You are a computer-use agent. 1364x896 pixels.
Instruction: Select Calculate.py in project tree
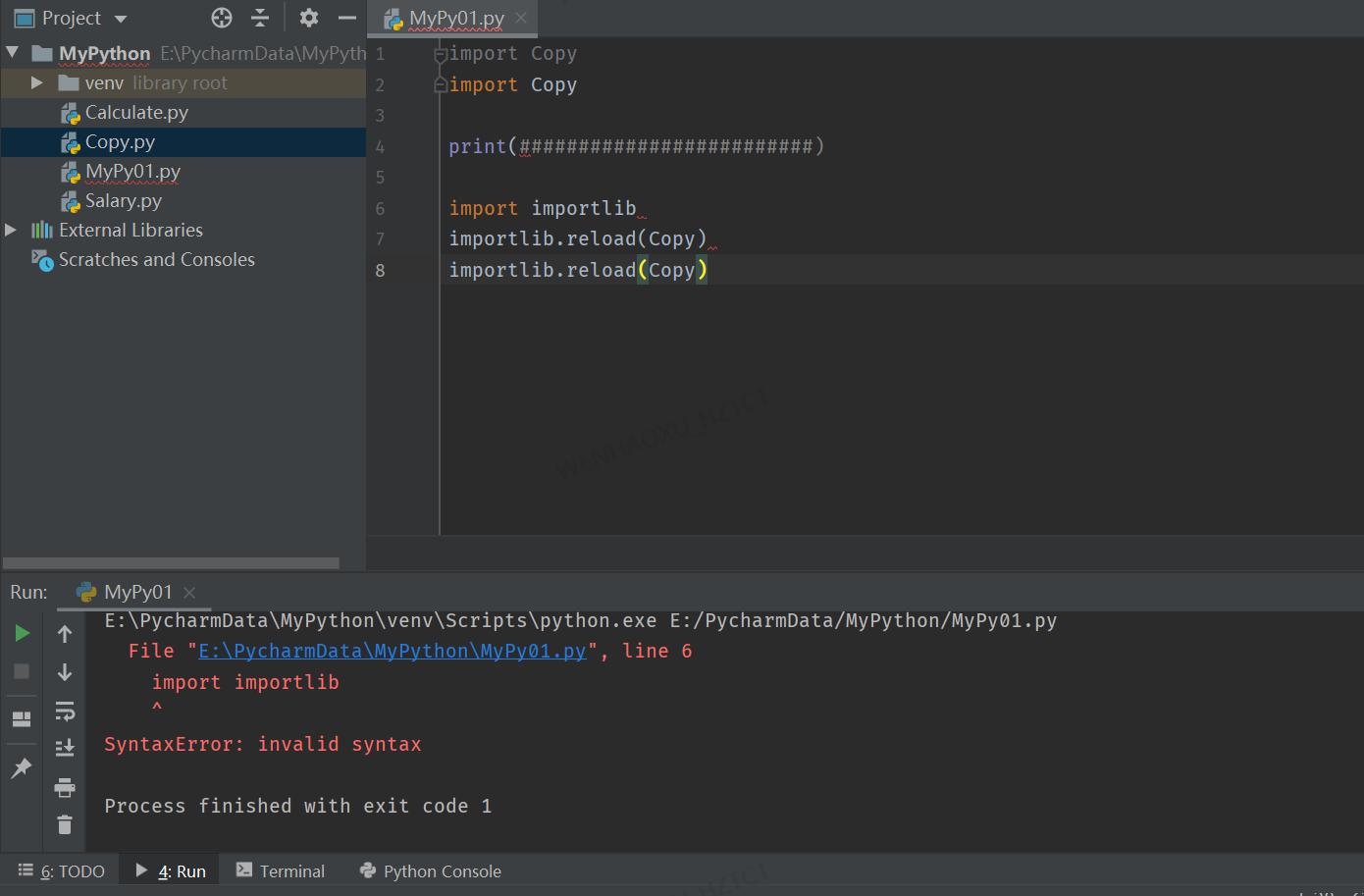coord(136,113)
